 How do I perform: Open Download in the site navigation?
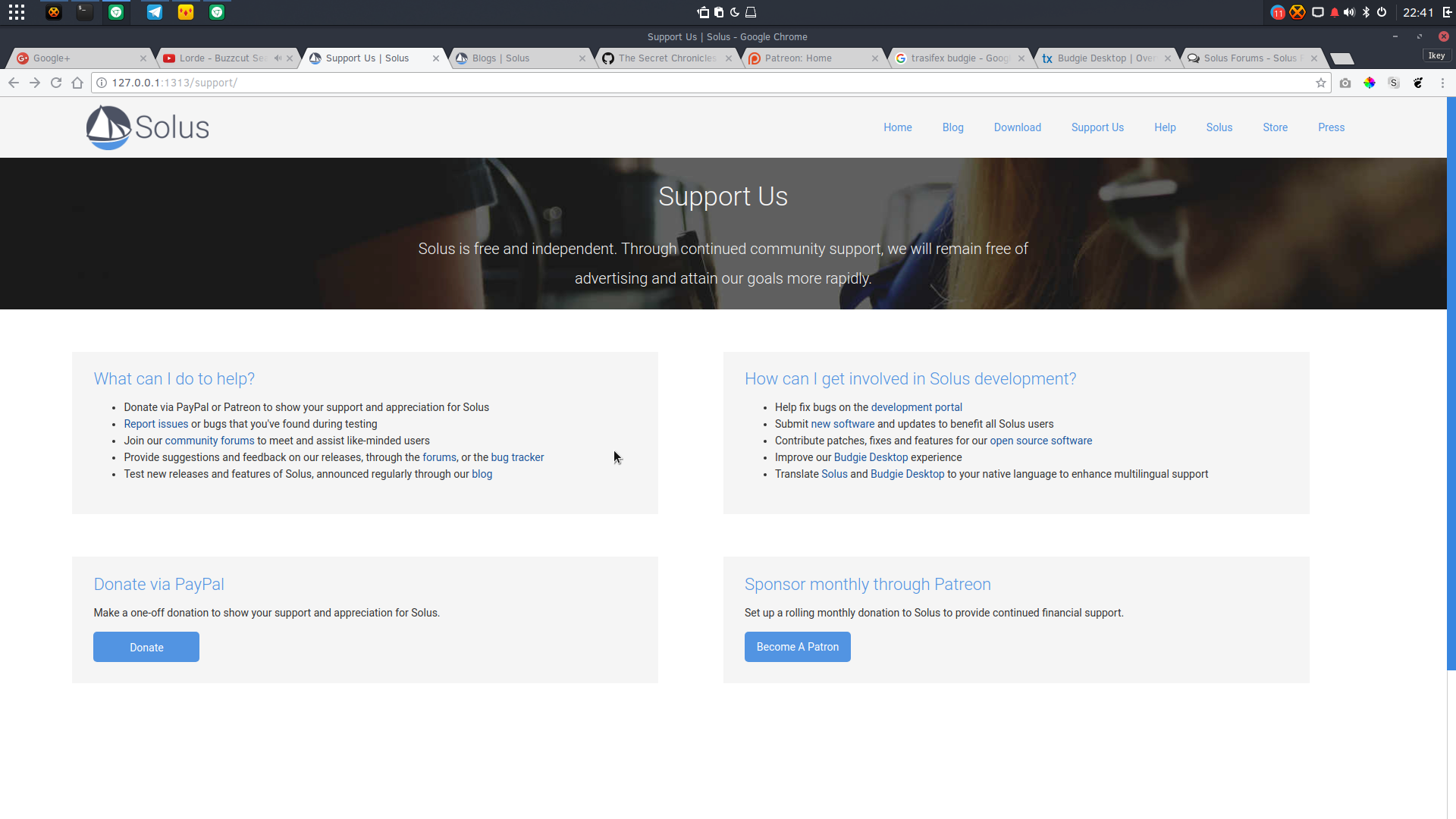(x=1017, y=127)
